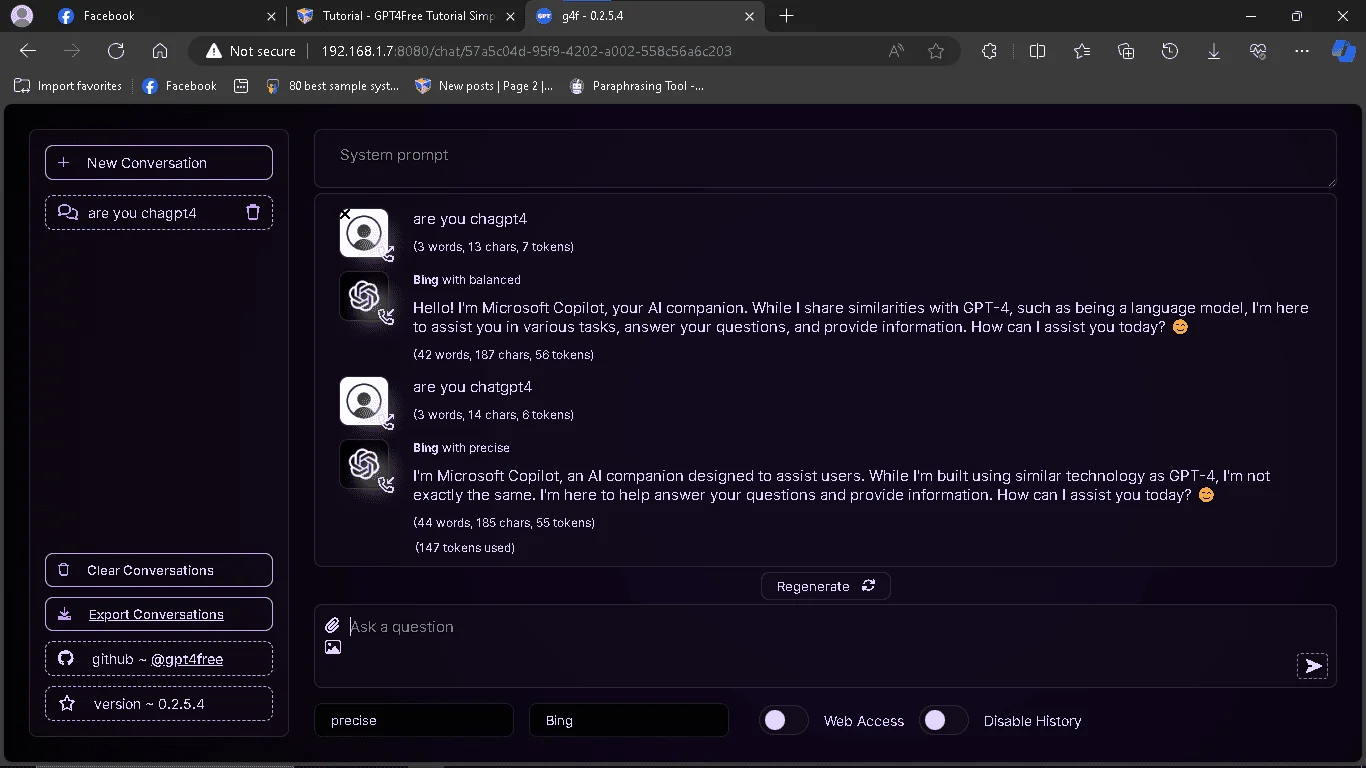This screenshot has height=768, width=1366.
Task: Reload the page with the refresh icon
Action: (x=116, y=51)
